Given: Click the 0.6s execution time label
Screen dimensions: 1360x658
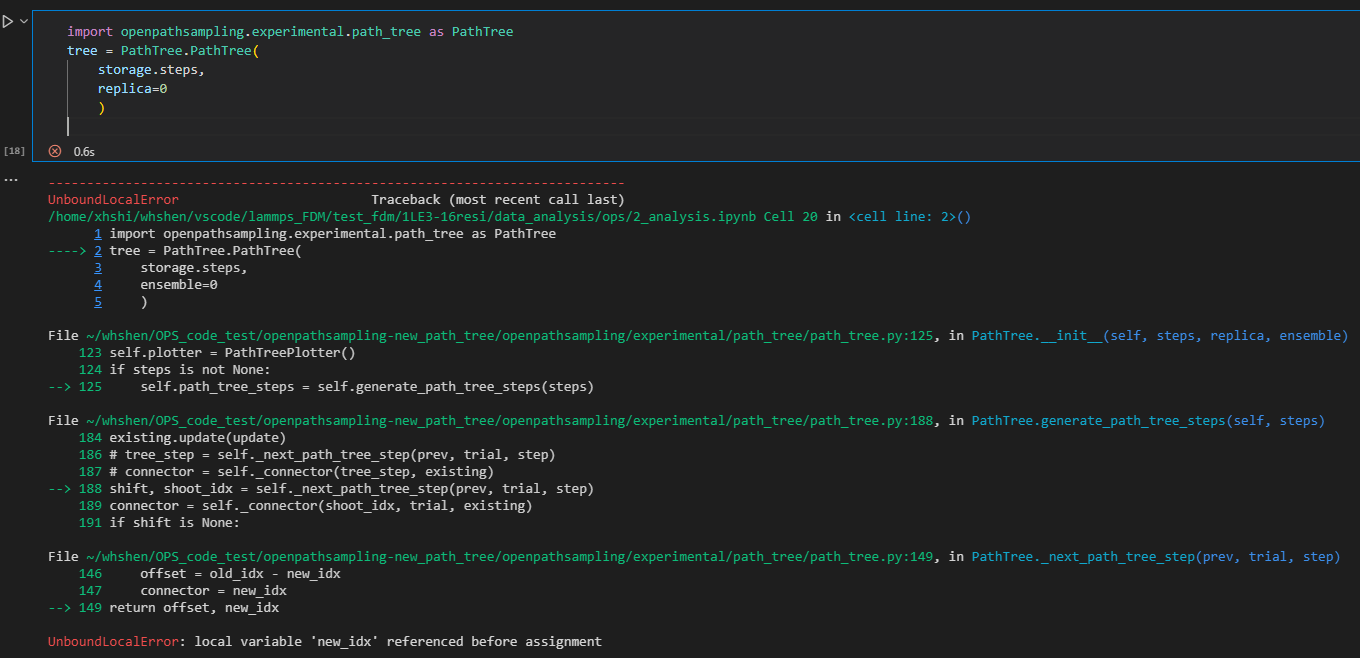Looking at the screenshot, I should 84,151.
